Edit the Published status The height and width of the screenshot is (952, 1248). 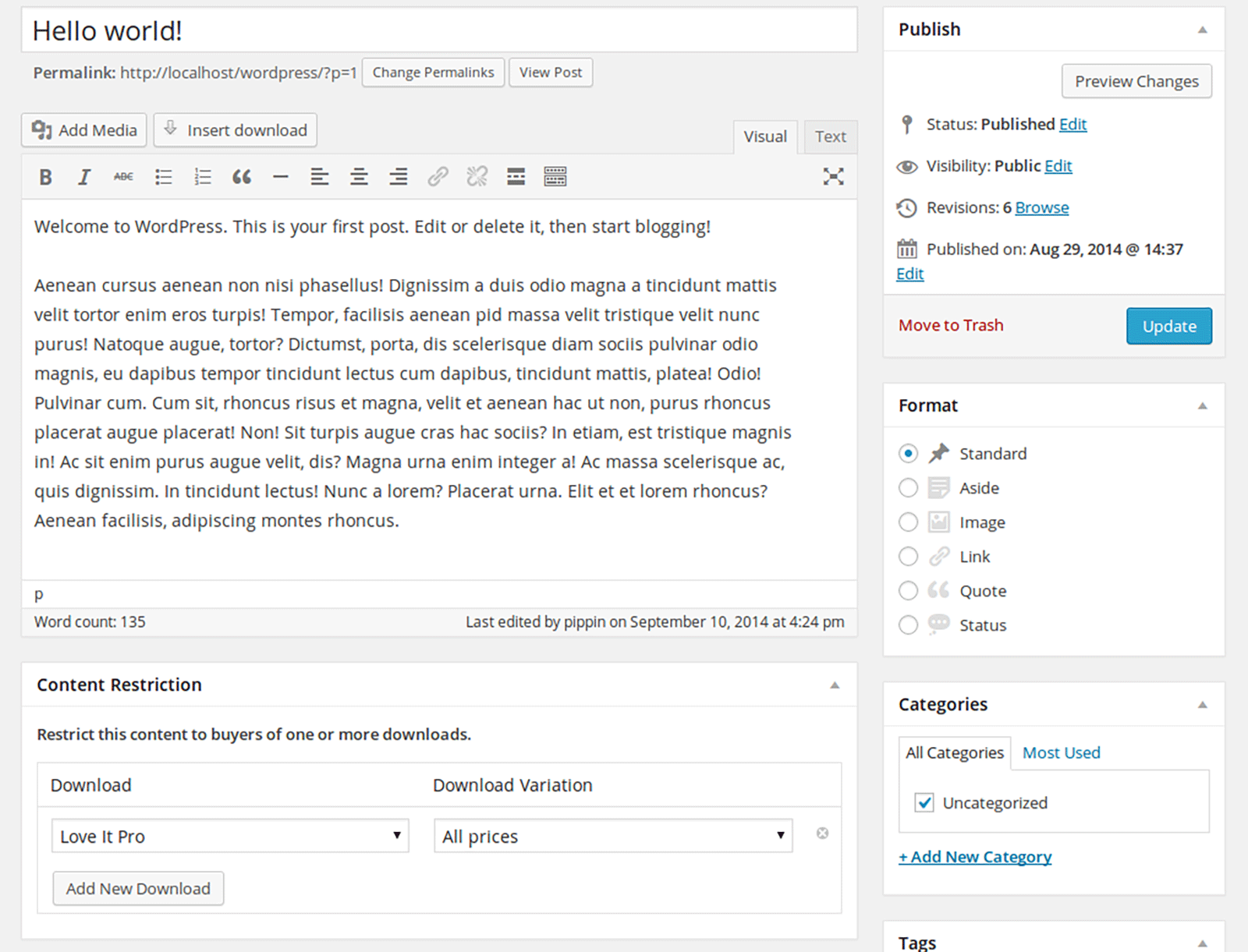1072,124
